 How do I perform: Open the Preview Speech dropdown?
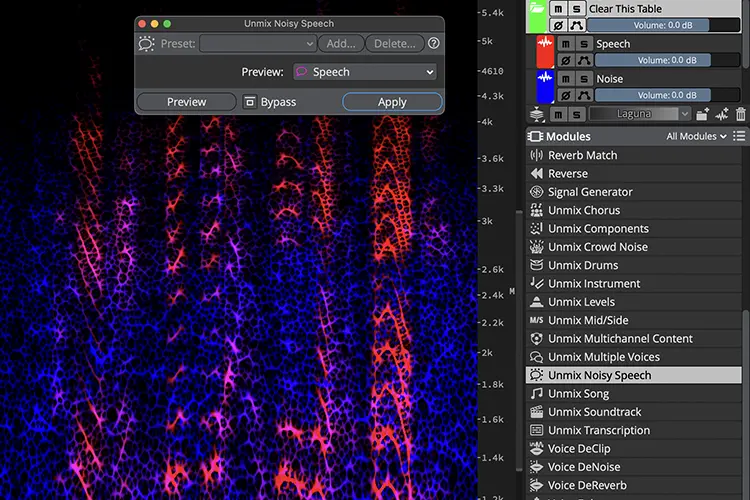365,72
